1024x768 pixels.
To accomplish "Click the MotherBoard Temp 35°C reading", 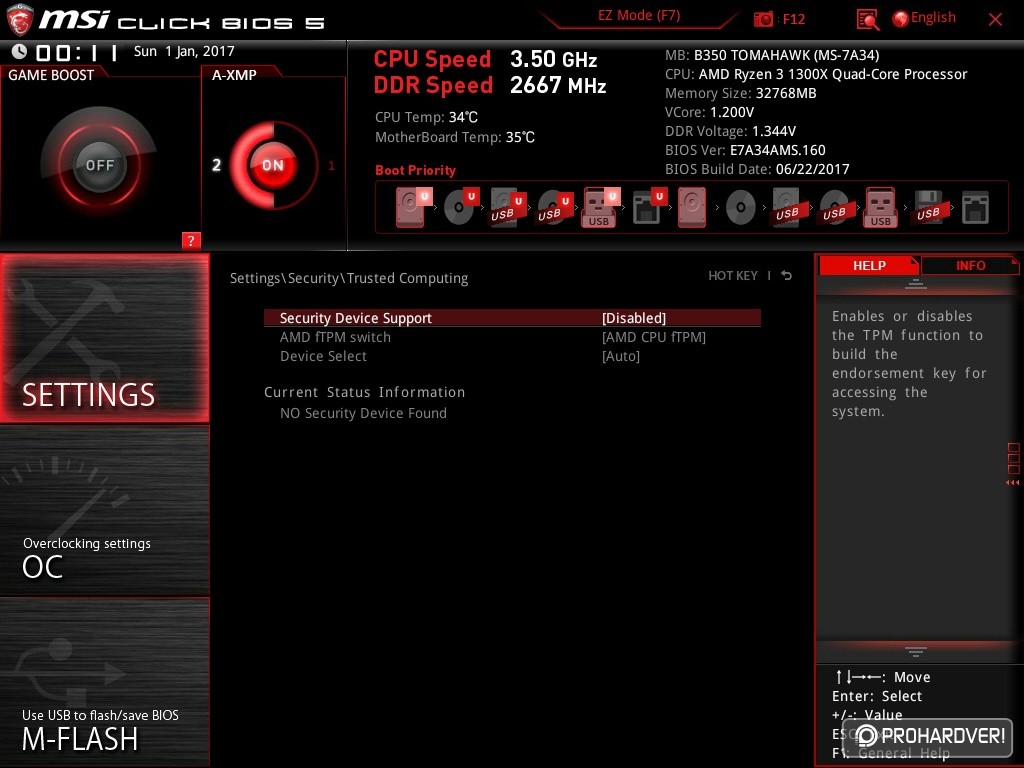I will point(455,137).
